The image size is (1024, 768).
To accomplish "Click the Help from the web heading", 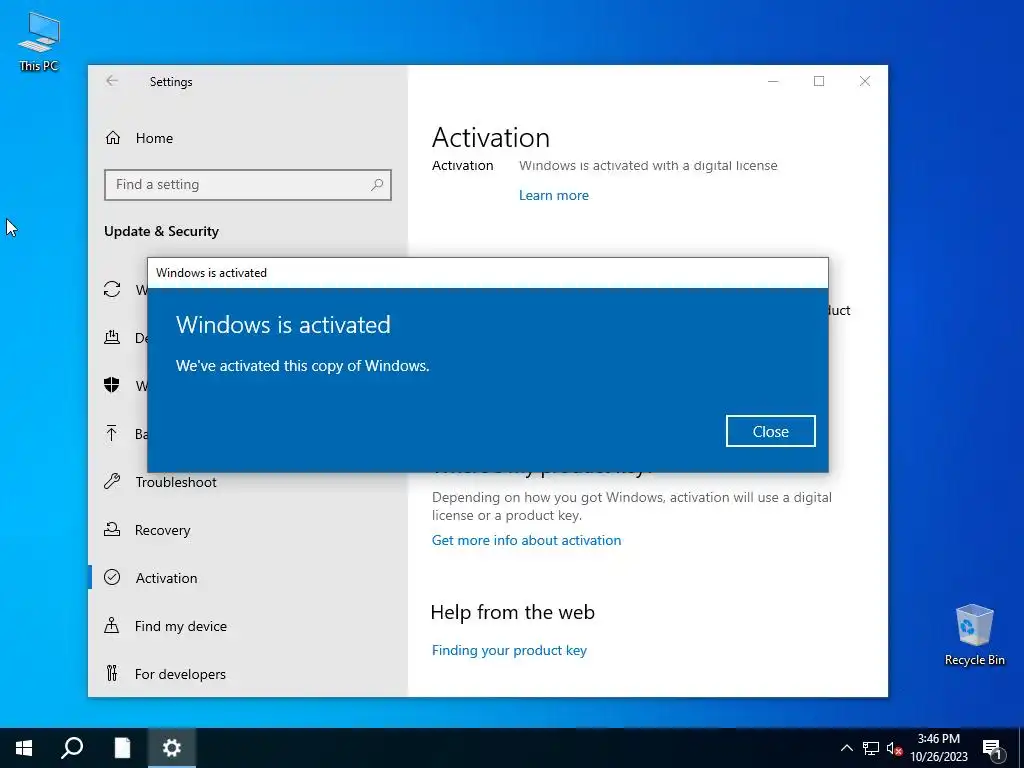I will point(513,612).
